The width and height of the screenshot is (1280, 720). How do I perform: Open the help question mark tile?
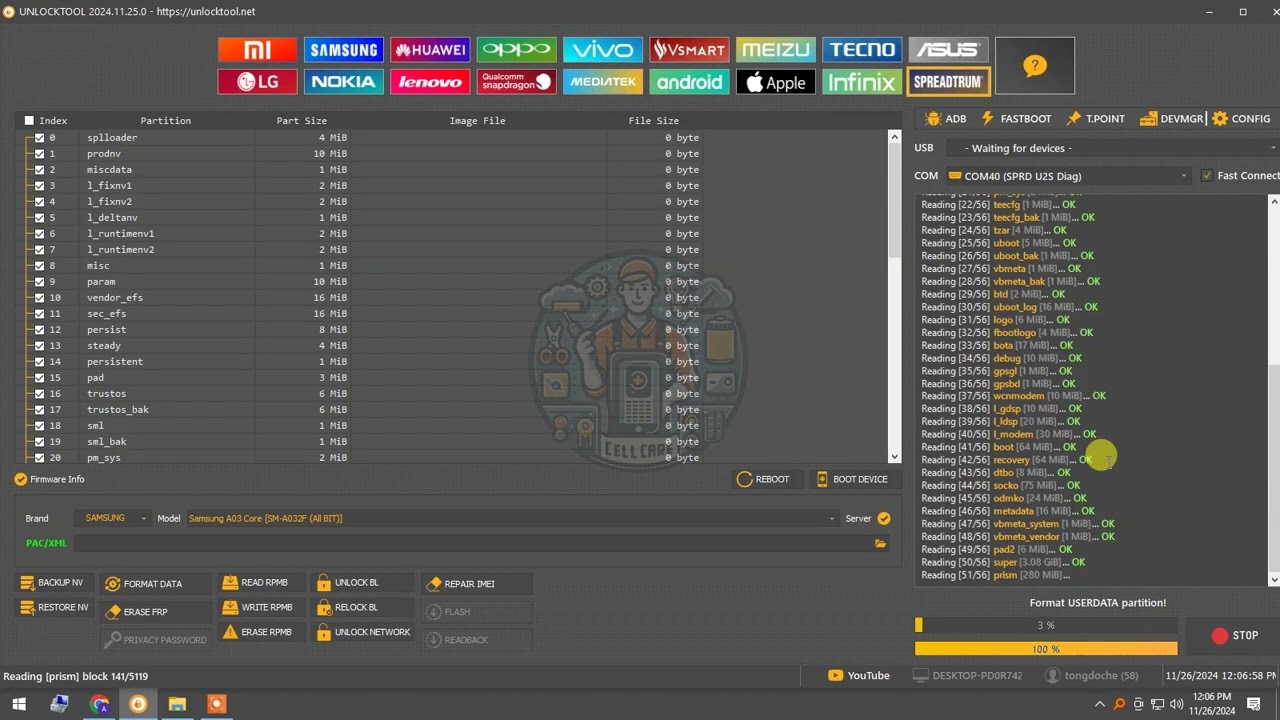[x=1035, y=66]
